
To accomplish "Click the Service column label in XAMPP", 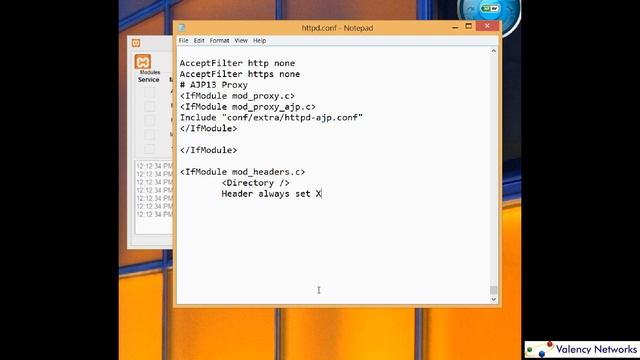I will [149, 80].
